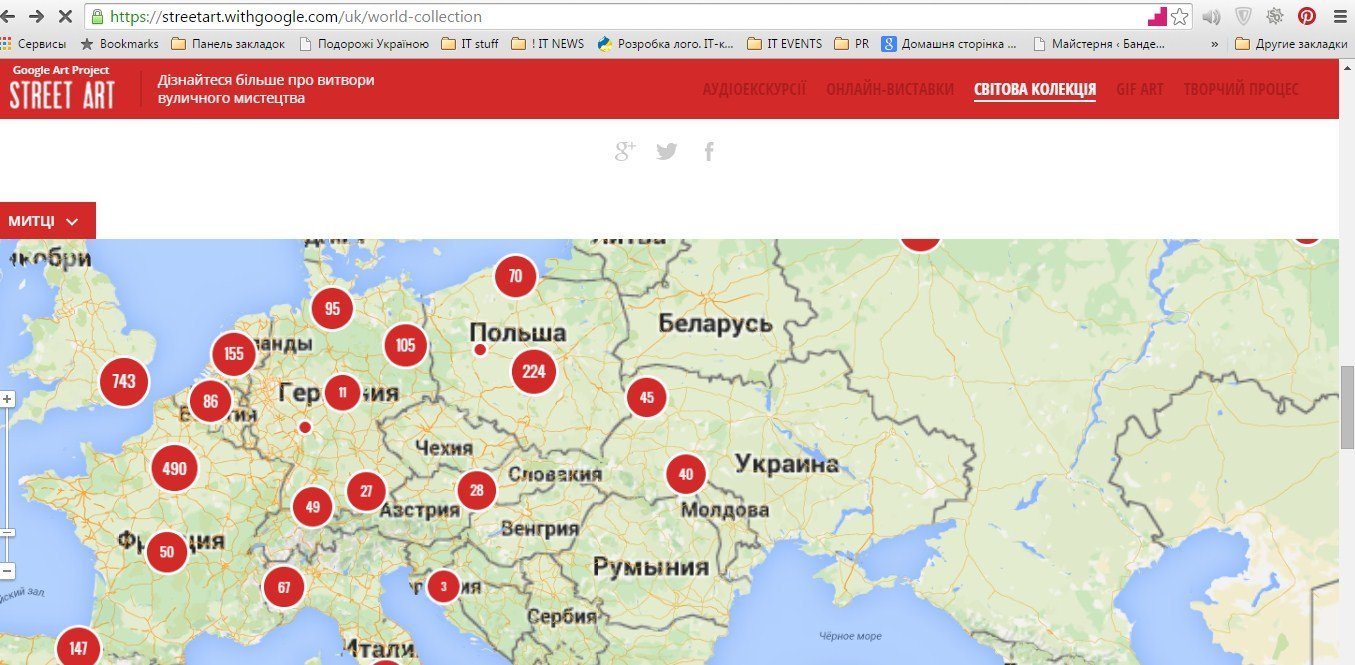Zoom in on the map with plus
1355x665 pixels.
(7, 399)
